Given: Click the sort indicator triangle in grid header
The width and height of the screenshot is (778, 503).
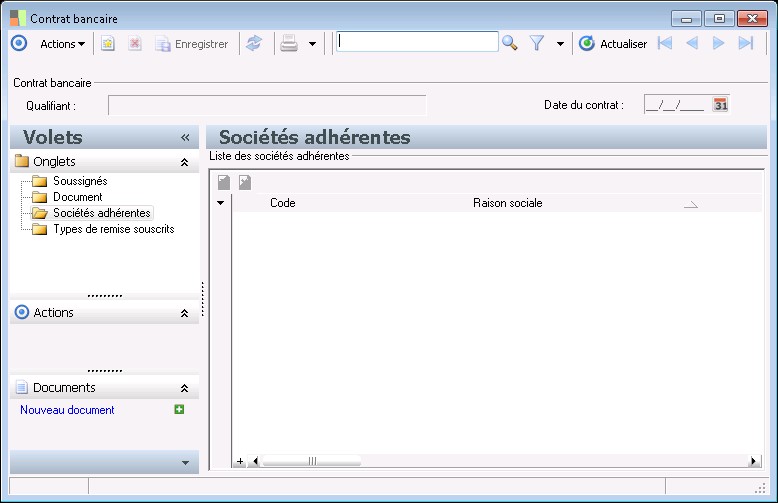Looking at the screenshot, I should [x=691, y=204].
